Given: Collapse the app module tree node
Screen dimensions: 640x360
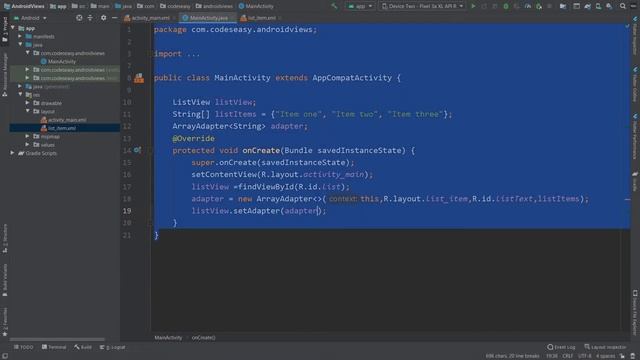Looking at the screenshot, I should coord(13,28).
